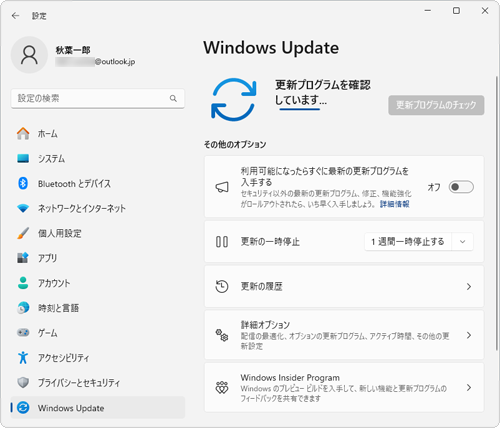Click 更新プログラムのチェック button

[436, 105]
